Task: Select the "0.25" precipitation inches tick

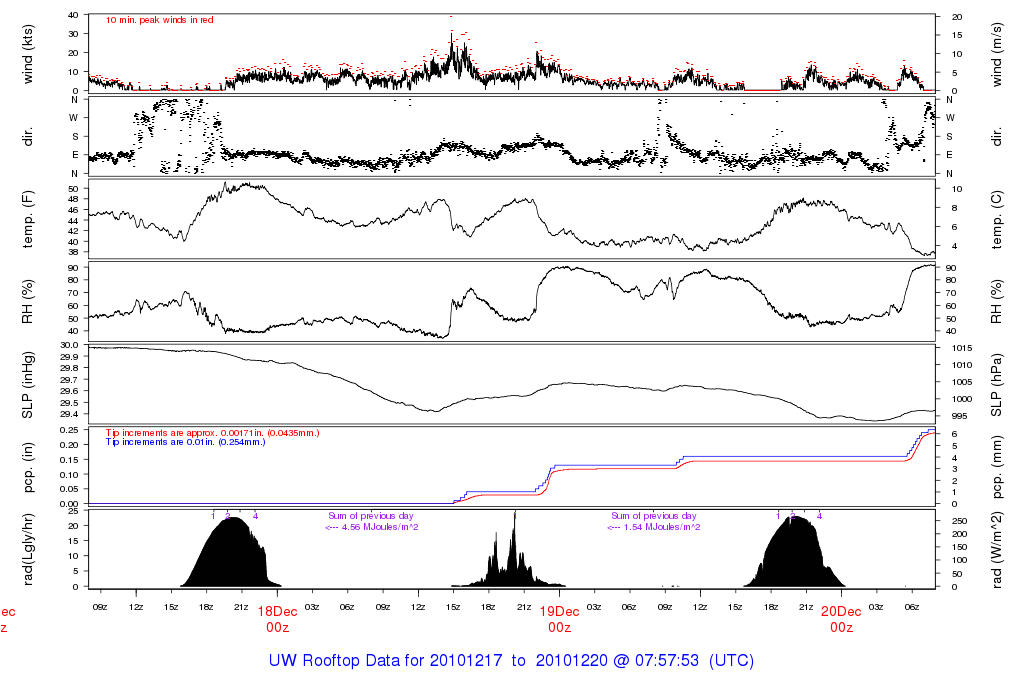Action: coord(69,430)
